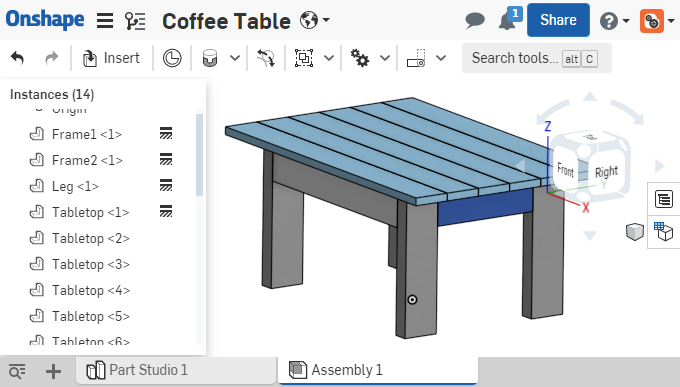680x387 pixels.
Task: Expand the gears tool dropdown arrow
Action: 385,58
